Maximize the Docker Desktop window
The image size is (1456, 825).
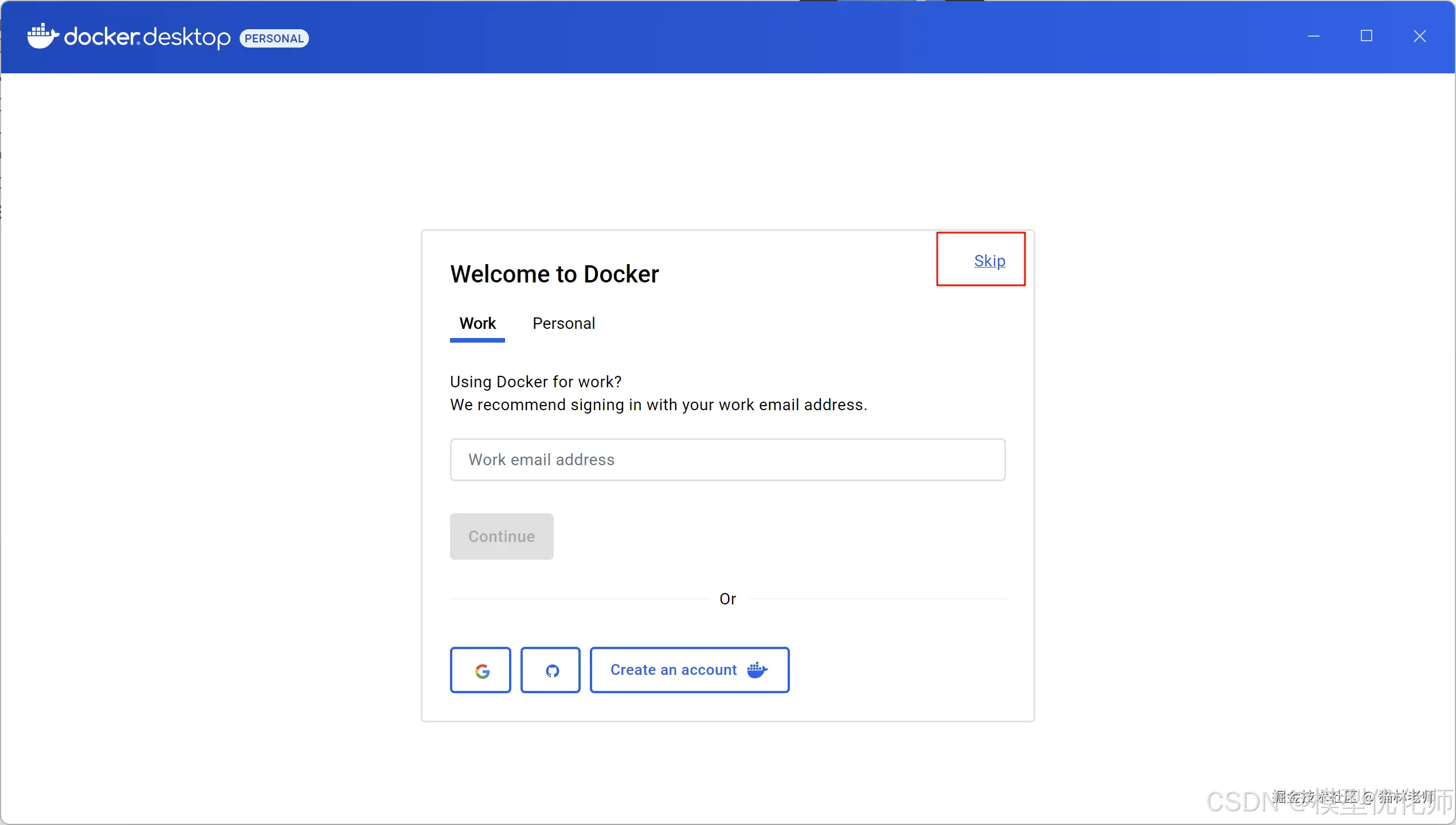tap(1367, 37)
